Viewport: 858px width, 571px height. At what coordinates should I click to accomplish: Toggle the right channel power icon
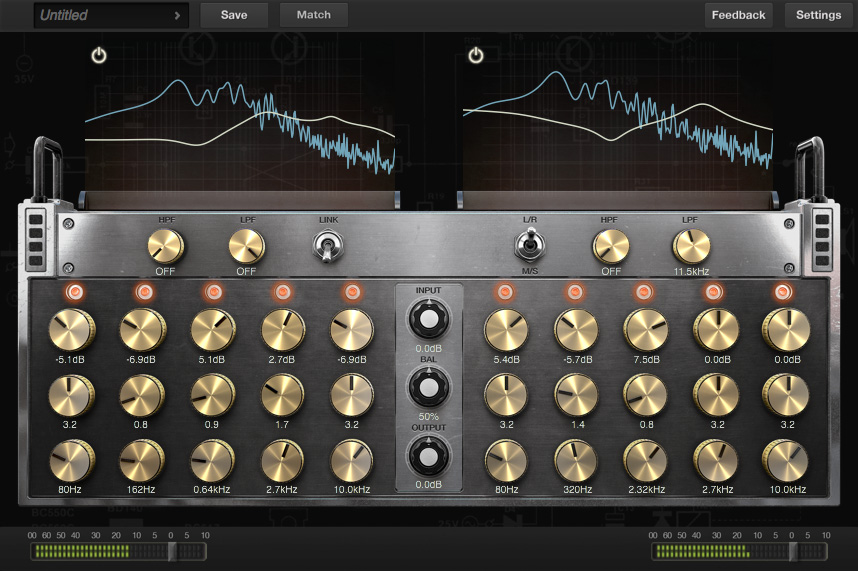click(x=476, y=55)
